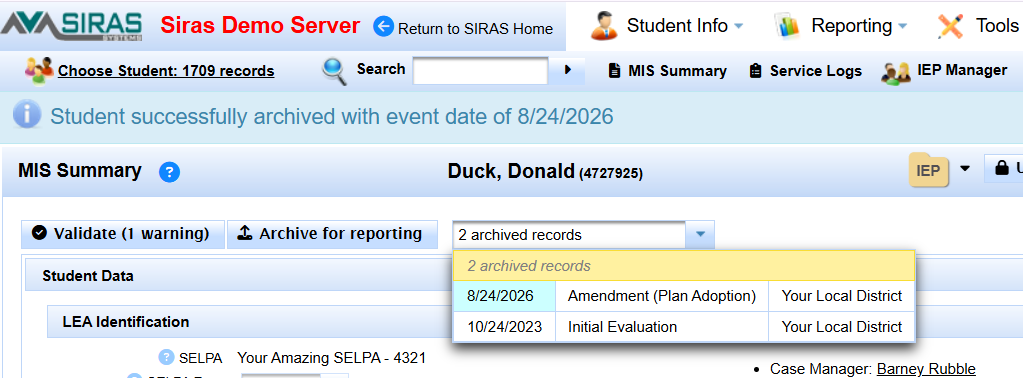Click the magnifying glass search icon
The width and height of the screenshot is (1023, 378).
pyautogui.click(x=334, y=71)
